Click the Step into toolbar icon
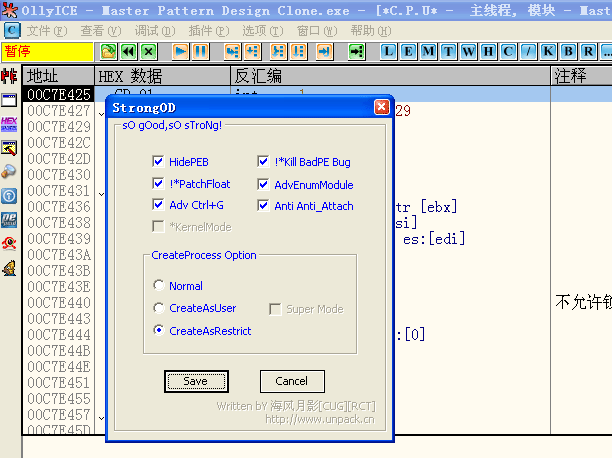Viewport: 612px width, 458px height. pyautogui.click(x=232, y=52)
